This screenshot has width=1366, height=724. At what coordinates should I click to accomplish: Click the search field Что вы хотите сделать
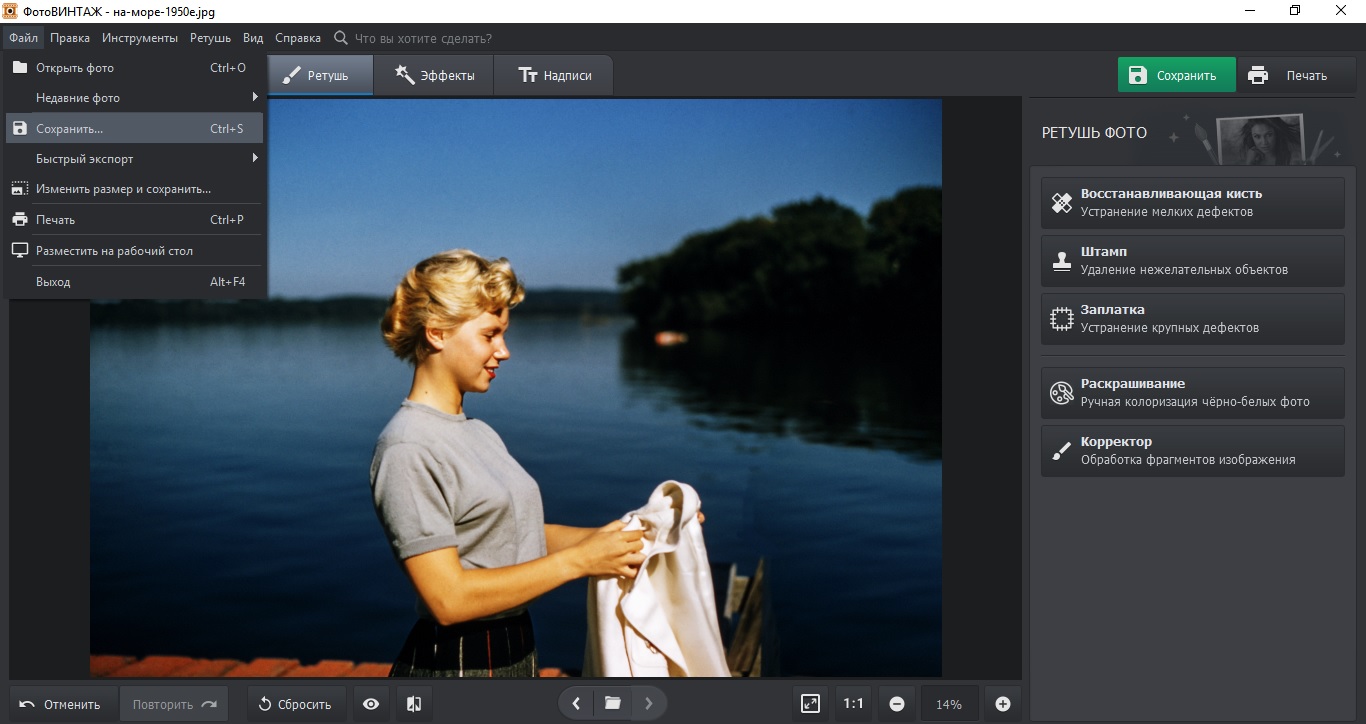tap(423, 38)
